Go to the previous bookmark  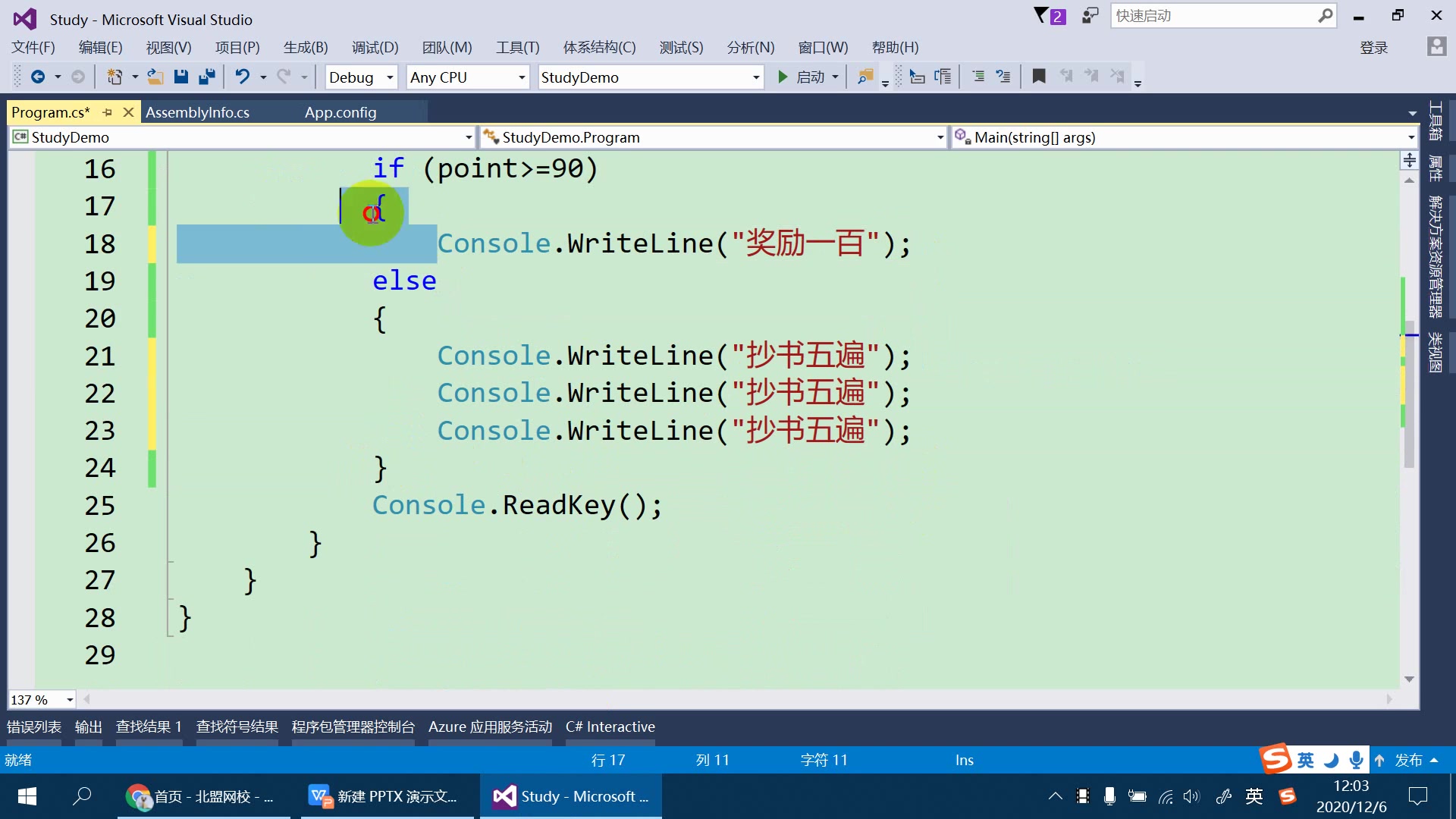point(1066,77)
